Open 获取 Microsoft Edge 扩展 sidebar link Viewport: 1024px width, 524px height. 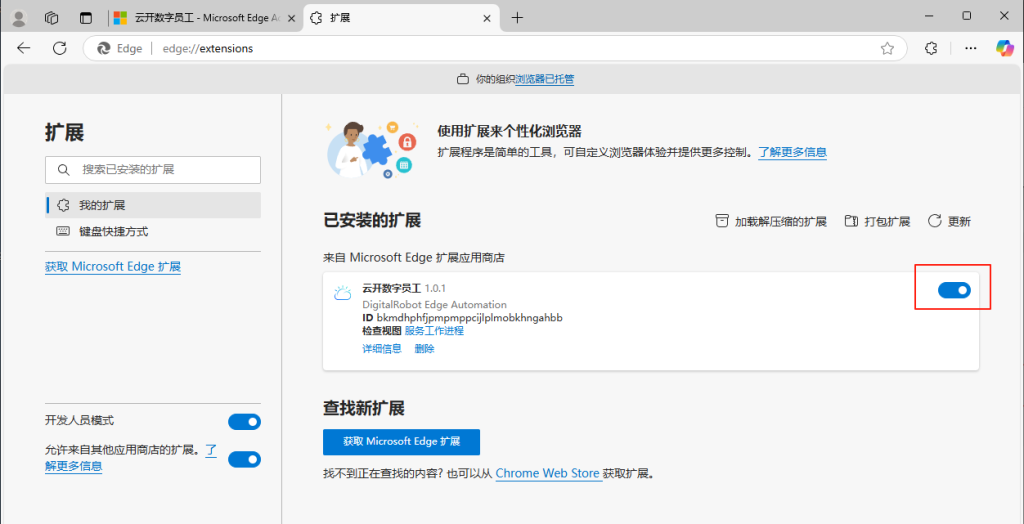(x=113, y=267)
